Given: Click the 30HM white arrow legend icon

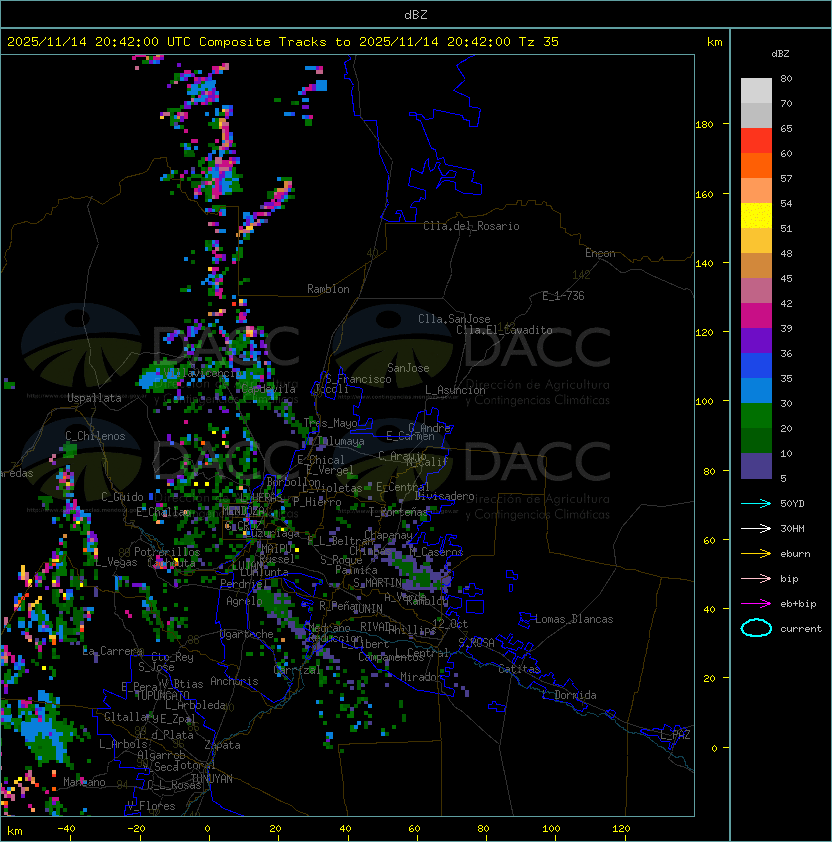Looking at the screenshot, I should click(x=756, y=528).
